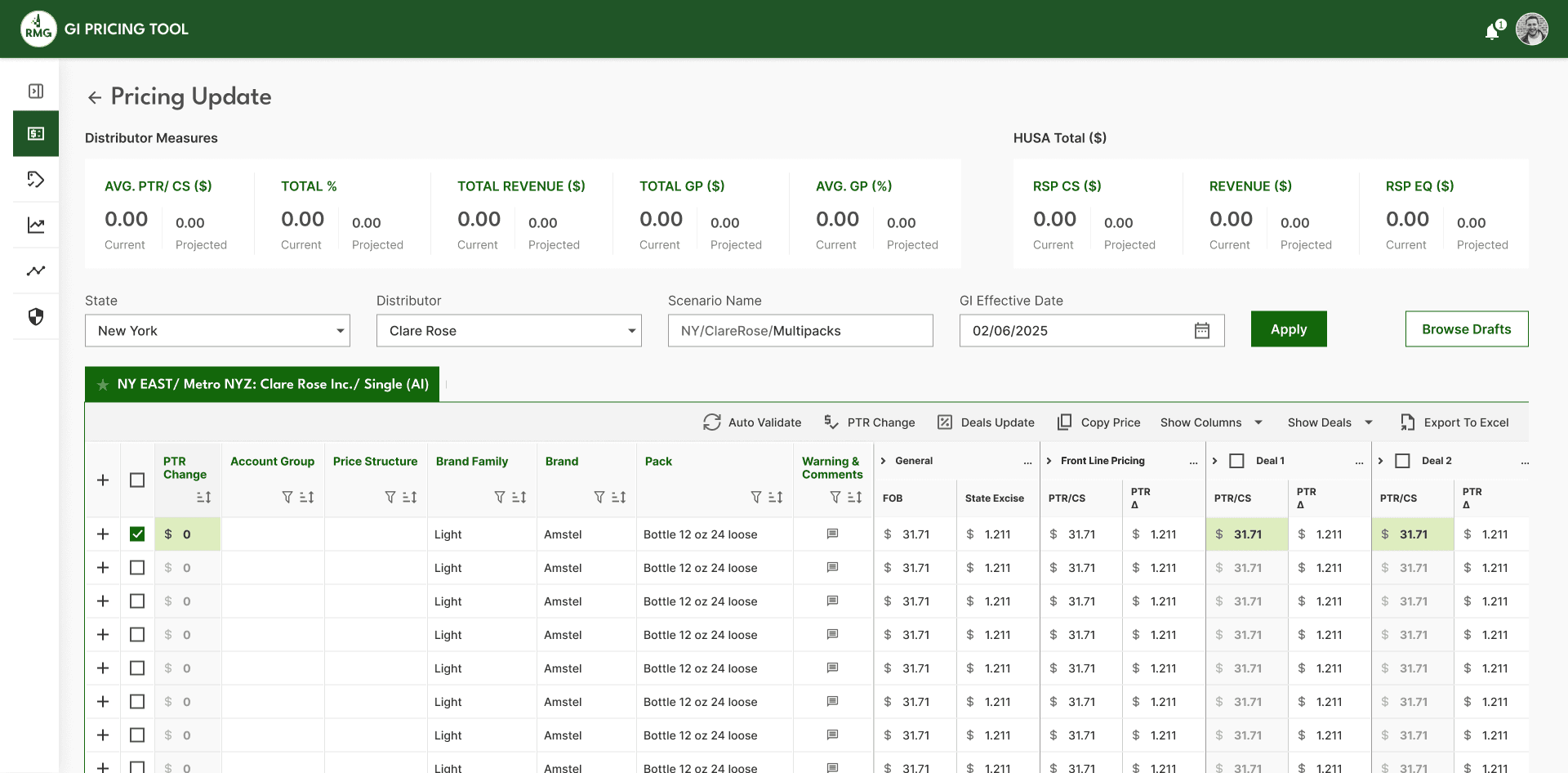Screen dimensions: 1568x773
Task: Open the shield icon in sidebar
Action: [36, 317]
